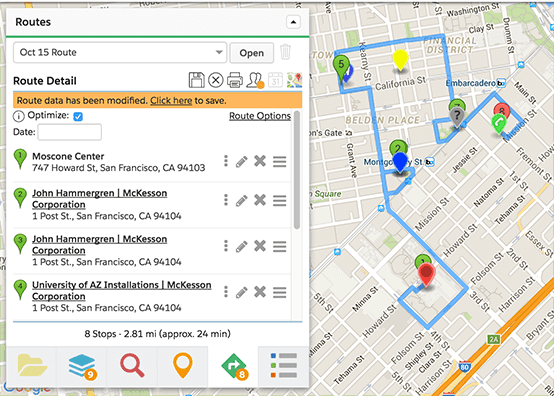Save route with floppy disk icon
The image size is (554, 396).
coord(196,80)
